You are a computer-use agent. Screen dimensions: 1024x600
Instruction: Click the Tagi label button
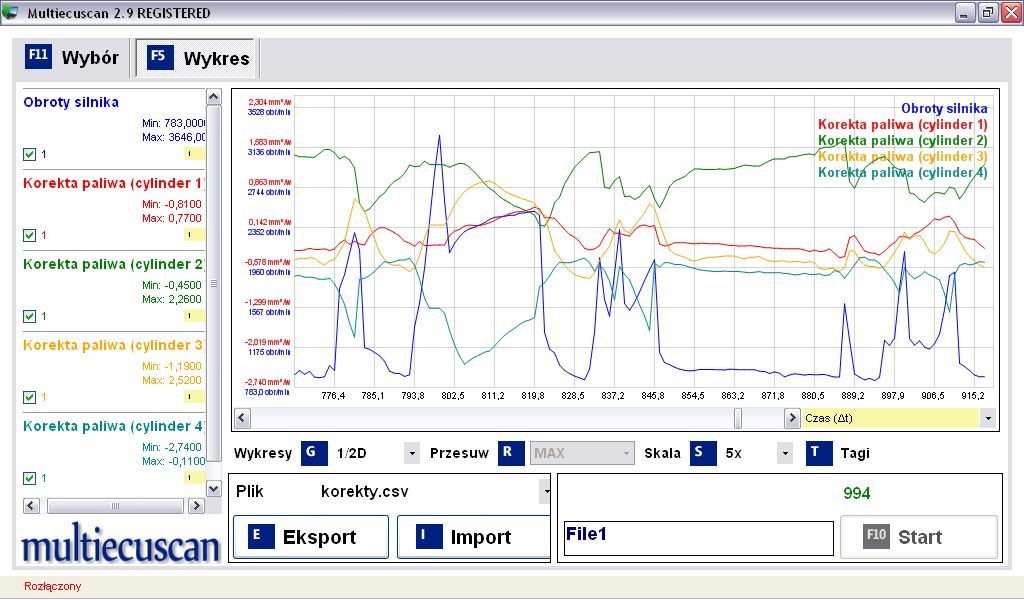tap(855, 453)
